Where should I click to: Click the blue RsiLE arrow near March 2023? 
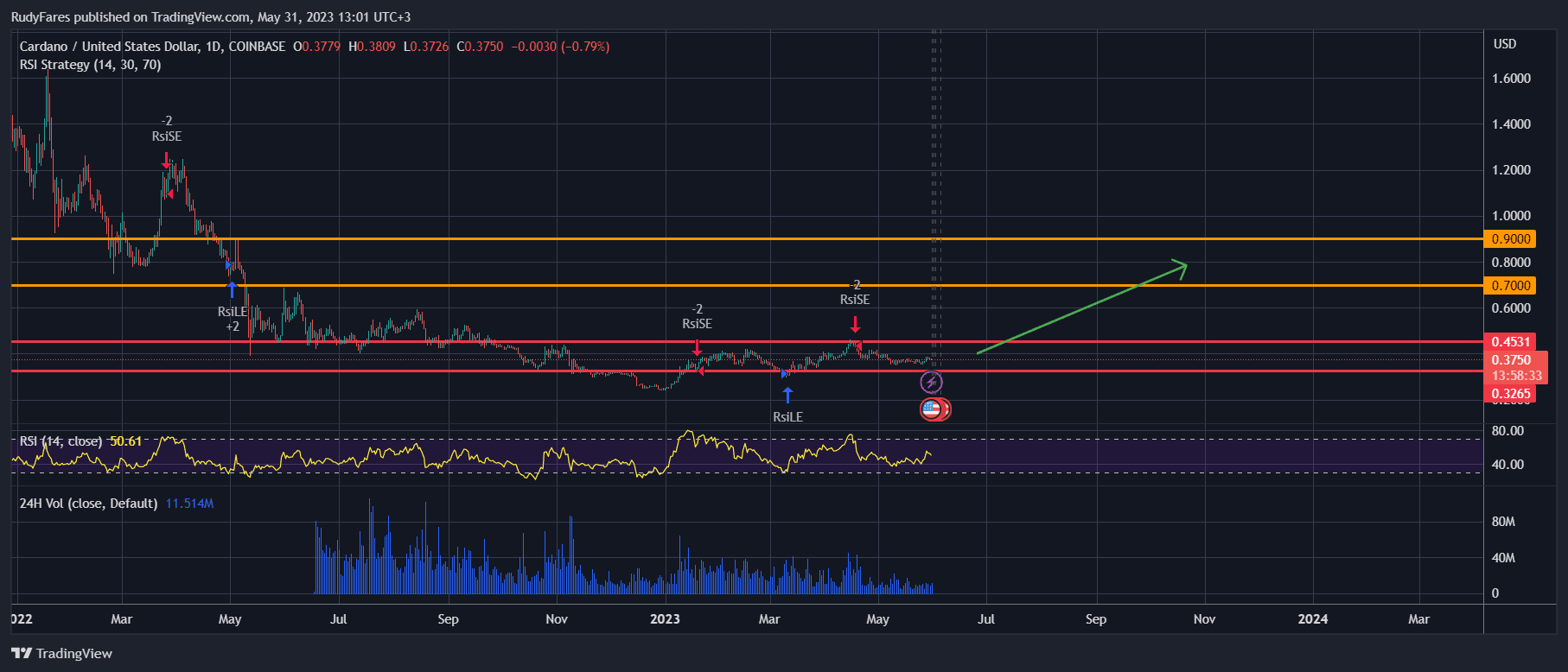787,396
